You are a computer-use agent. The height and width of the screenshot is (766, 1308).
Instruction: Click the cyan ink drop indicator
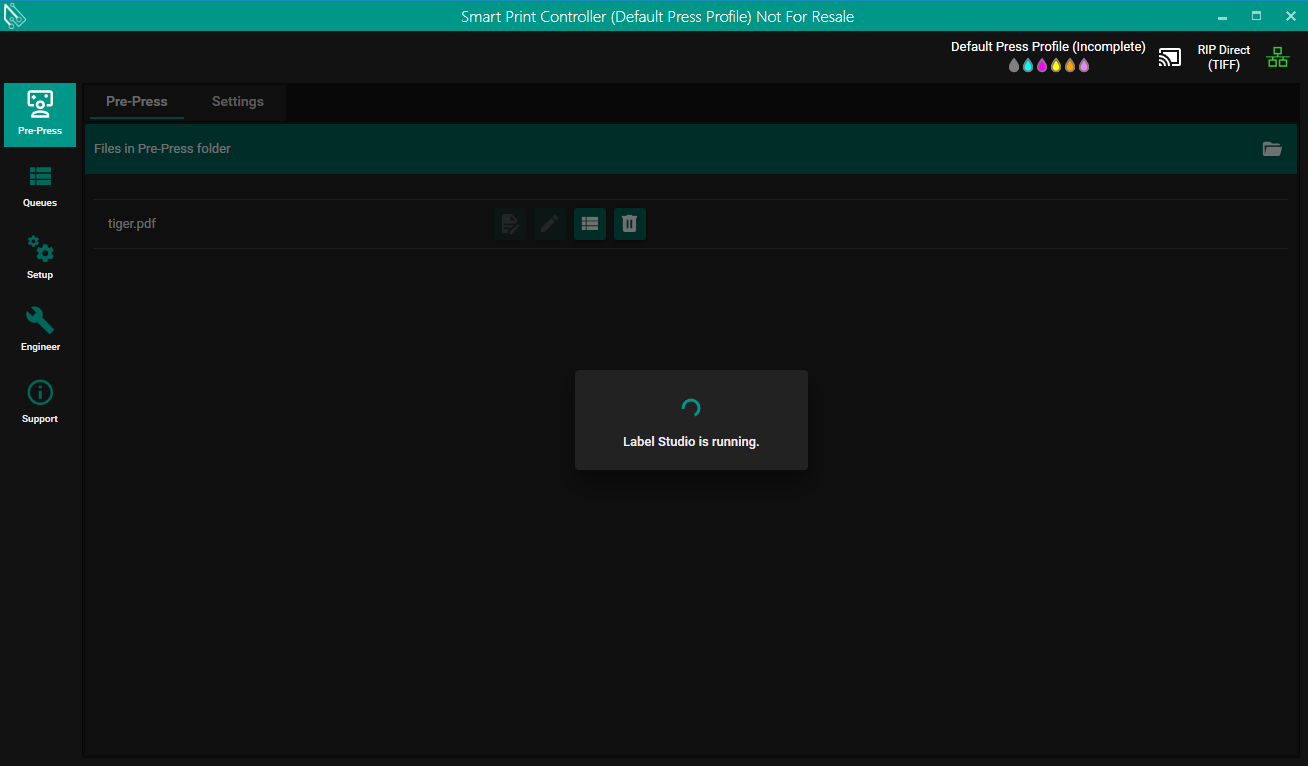(1028, 66)
